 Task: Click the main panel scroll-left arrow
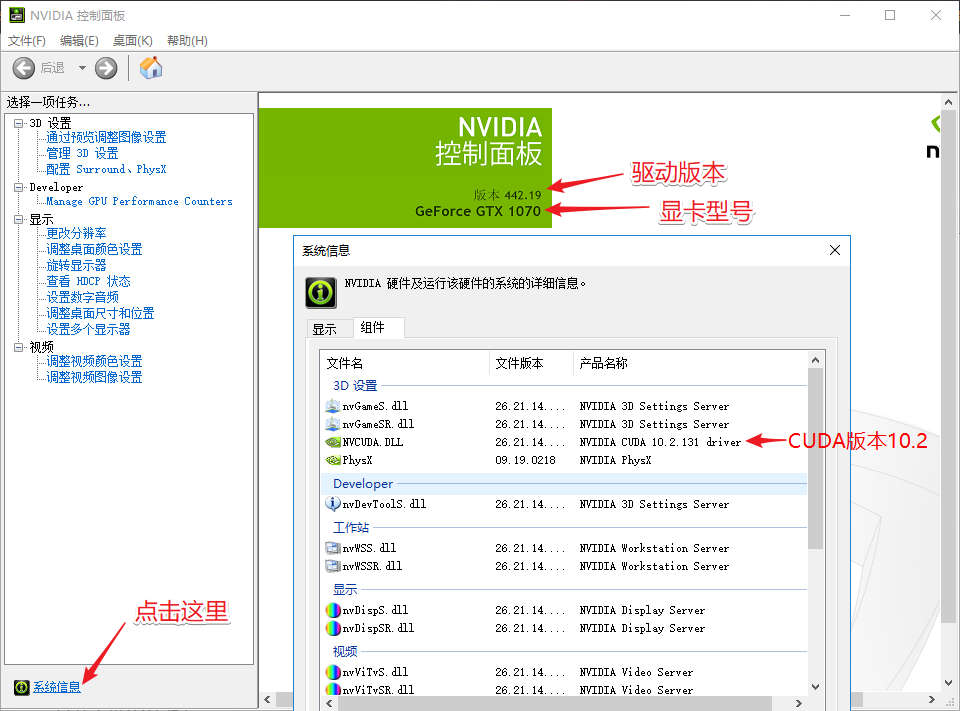coord(268,699)
